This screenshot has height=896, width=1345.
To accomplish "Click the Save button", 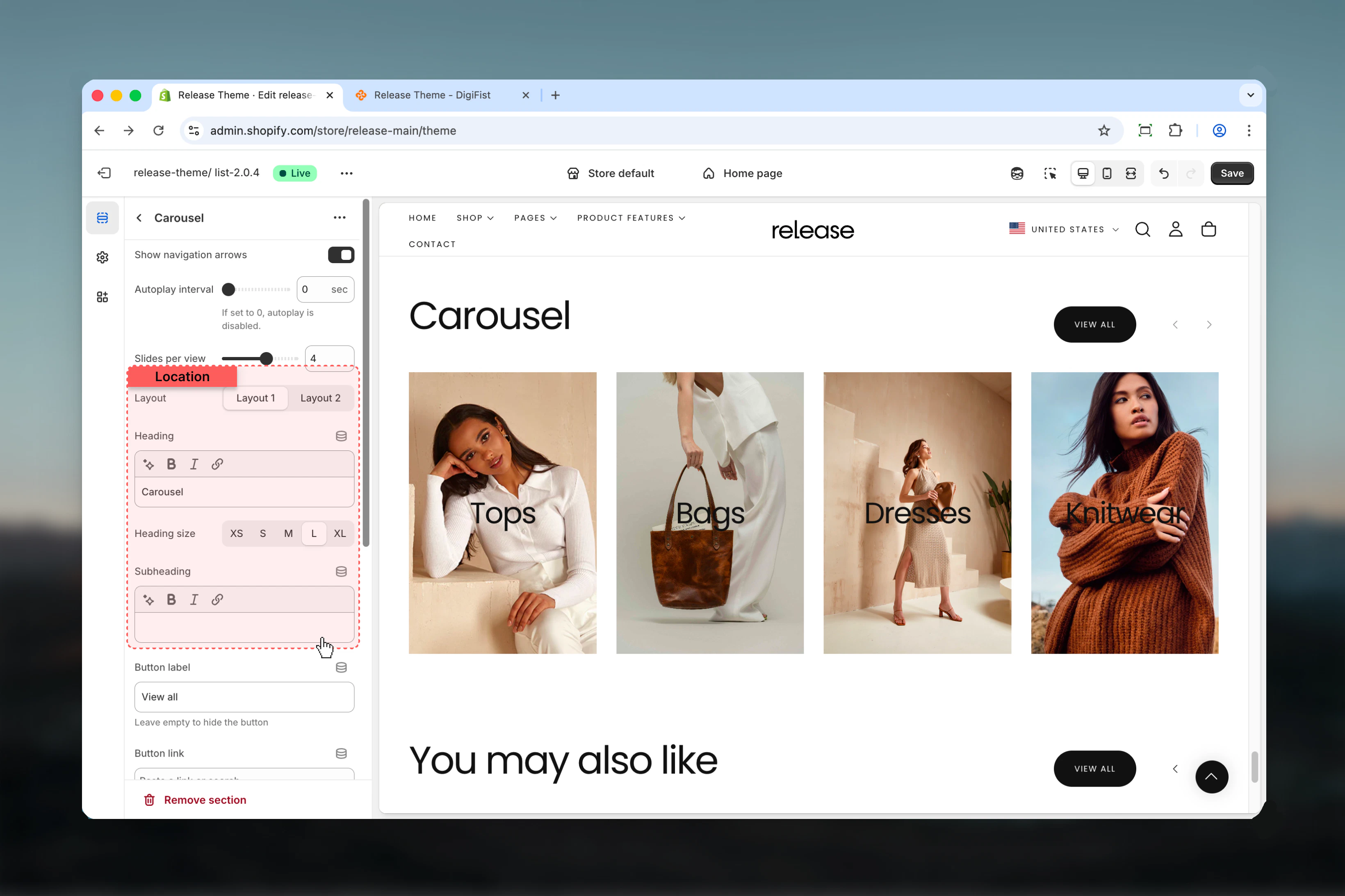I will click(1232, 173).
